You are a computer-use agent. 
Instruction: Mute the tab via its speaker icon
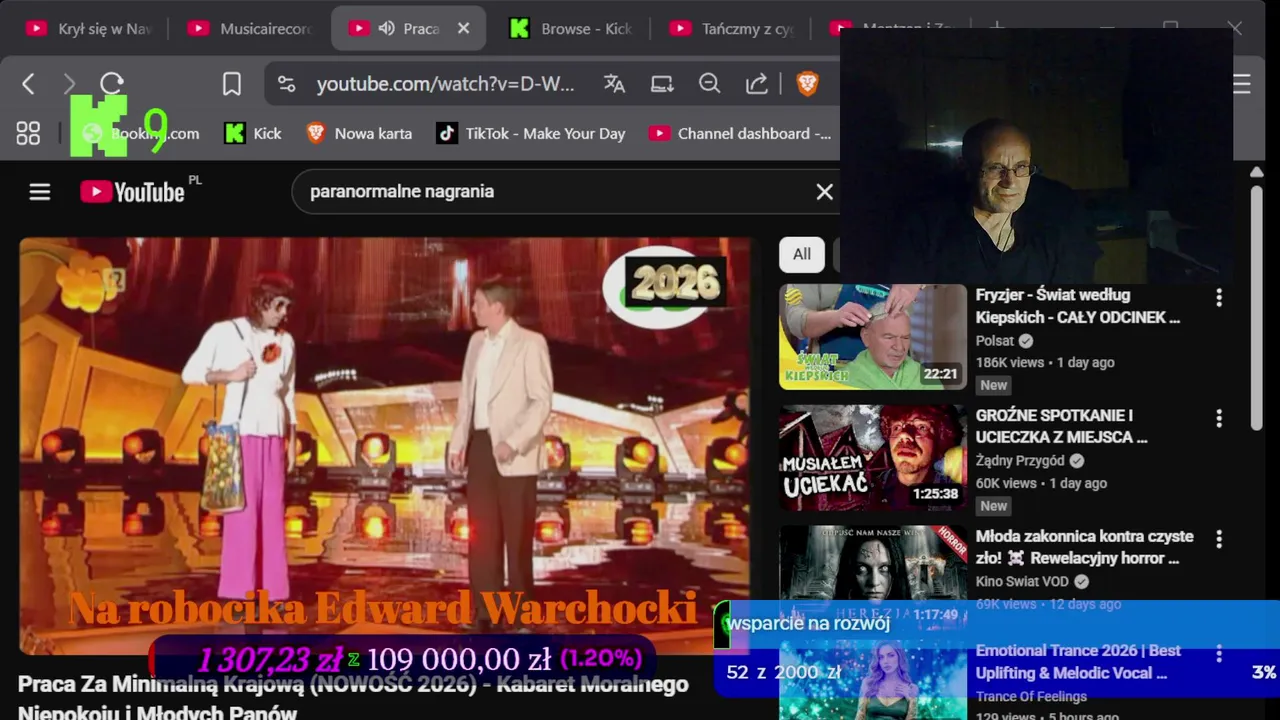[x=387, y=28]
